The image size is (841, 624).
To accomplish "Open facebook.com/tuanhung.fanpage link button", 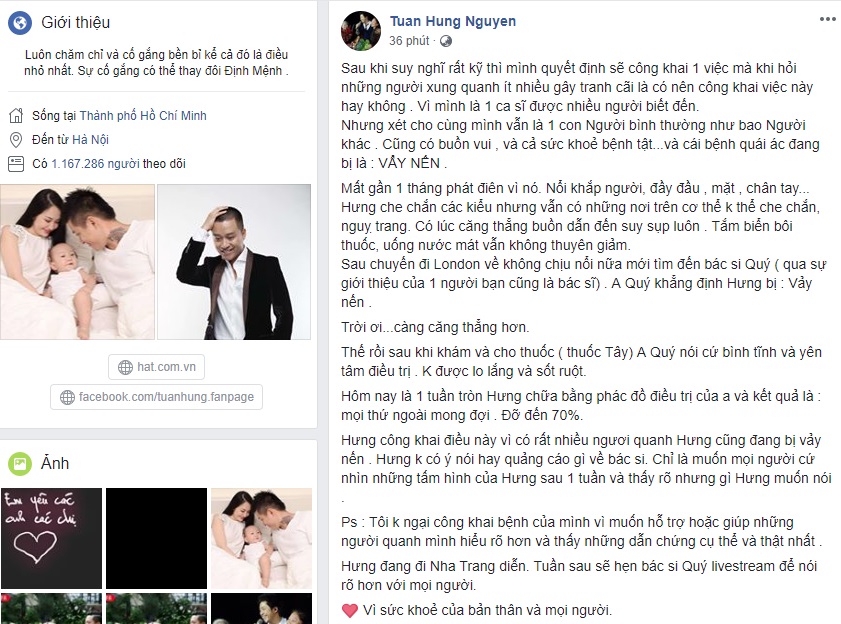I will pyautogui.click(x=157, y=397).
